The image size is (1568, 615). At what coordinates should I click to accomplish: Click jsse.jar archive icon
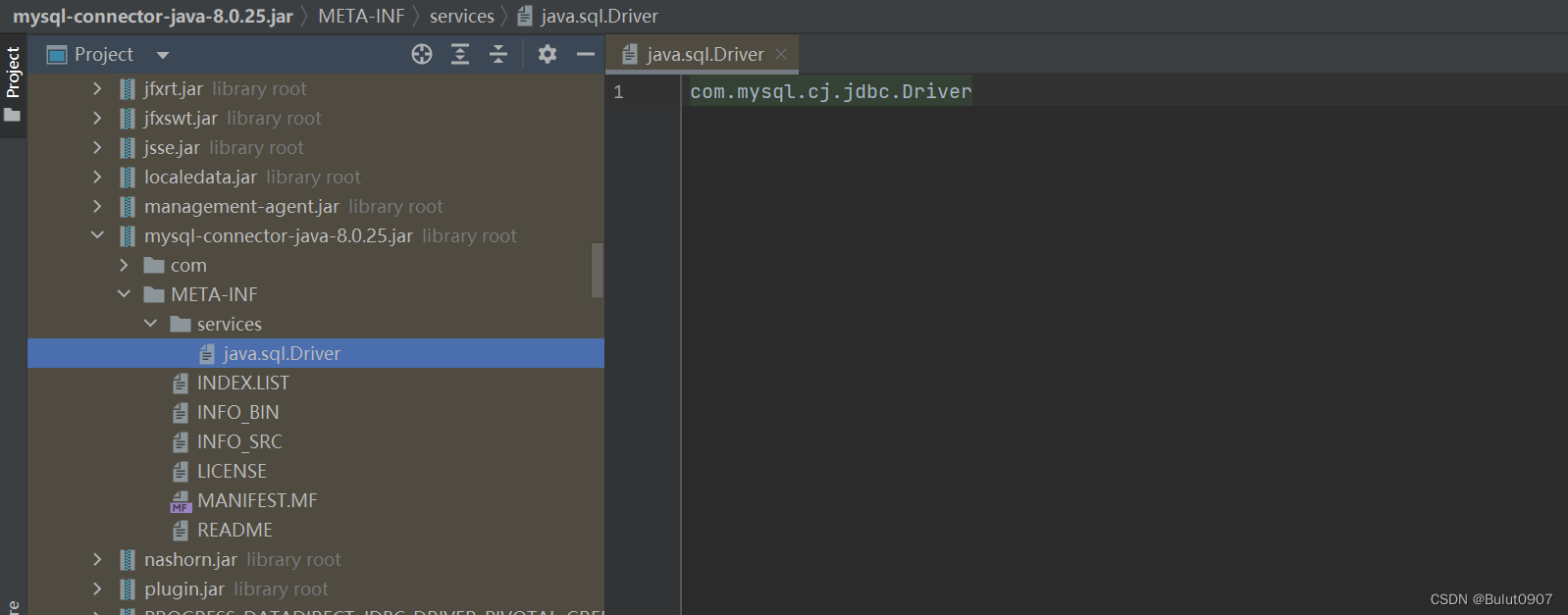click(x=128, y=148)
